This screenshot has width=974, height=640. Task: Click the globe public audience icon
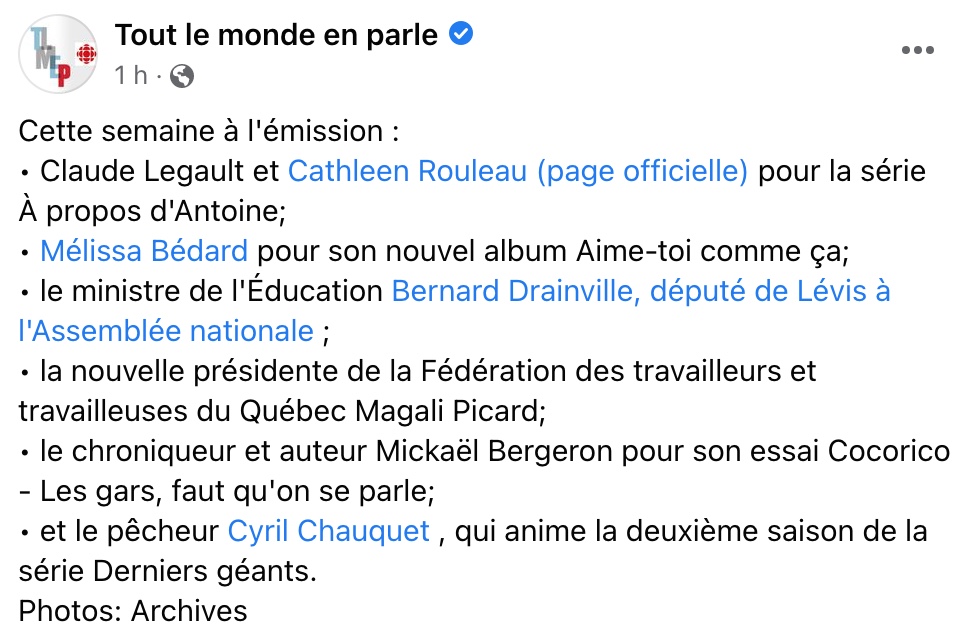[x=182, y=76]
